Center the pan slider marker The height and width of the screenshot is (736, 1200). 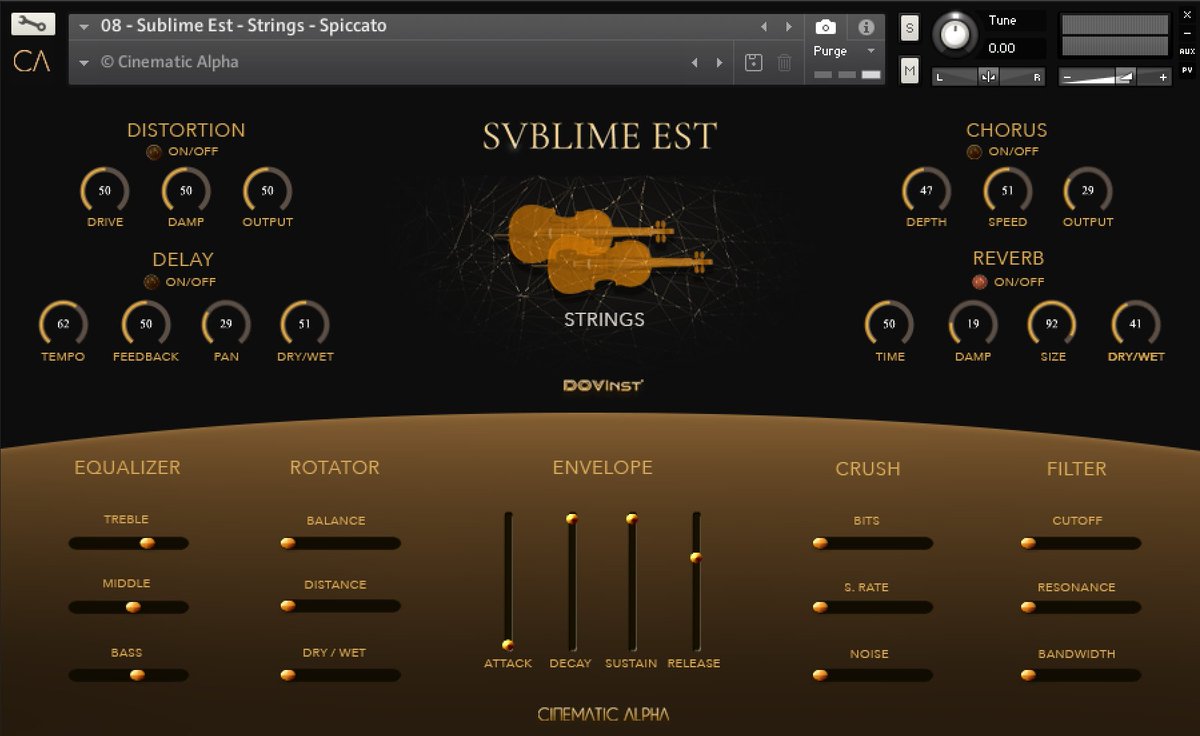(988, 77)
